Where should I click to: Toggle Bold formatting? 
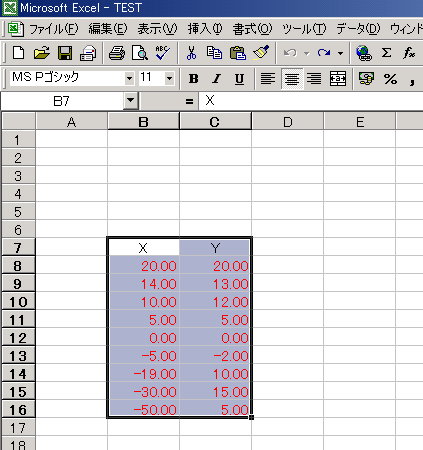click(x=193, y=79)
